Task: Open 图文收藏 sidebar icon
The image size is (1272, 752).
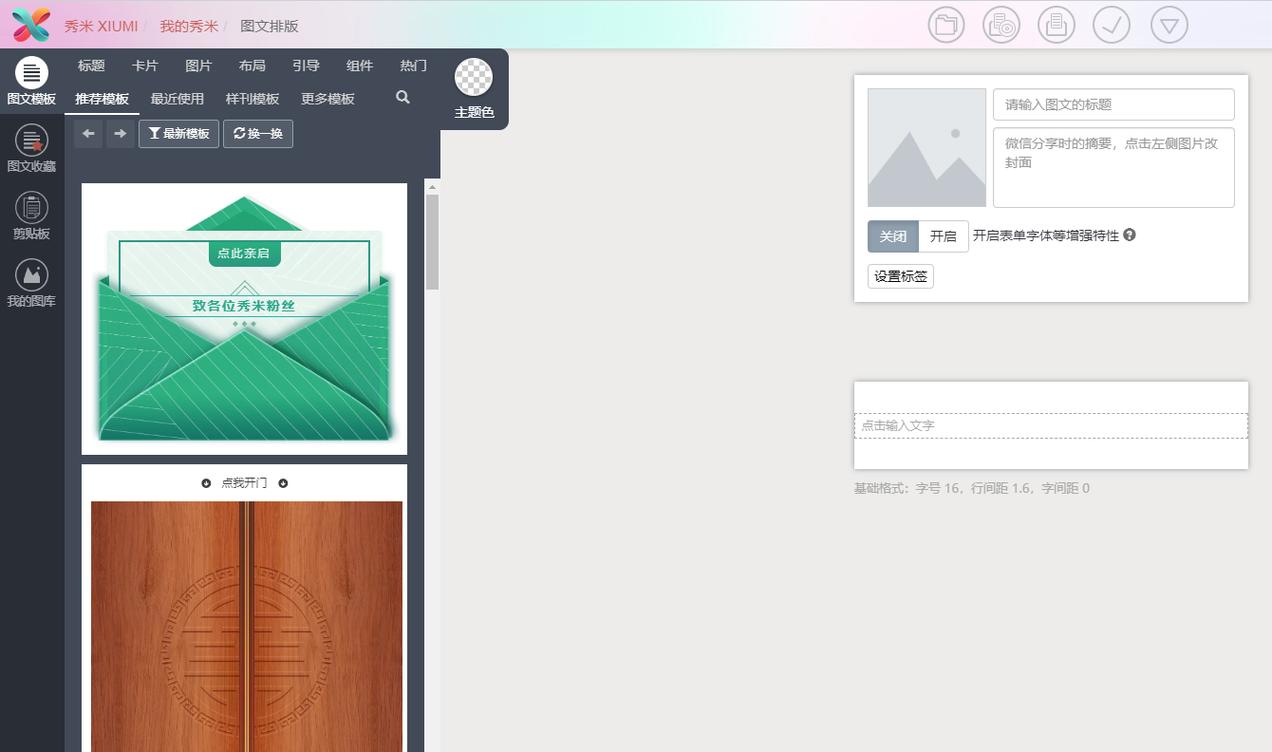Action: click(x=31, y=148)
